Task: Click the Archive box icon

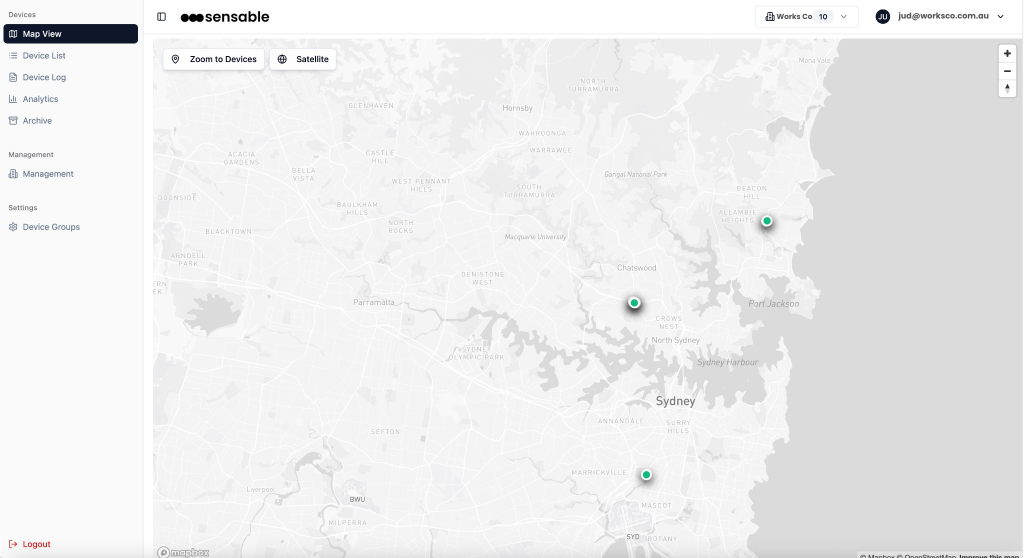Action: [13, 121]
